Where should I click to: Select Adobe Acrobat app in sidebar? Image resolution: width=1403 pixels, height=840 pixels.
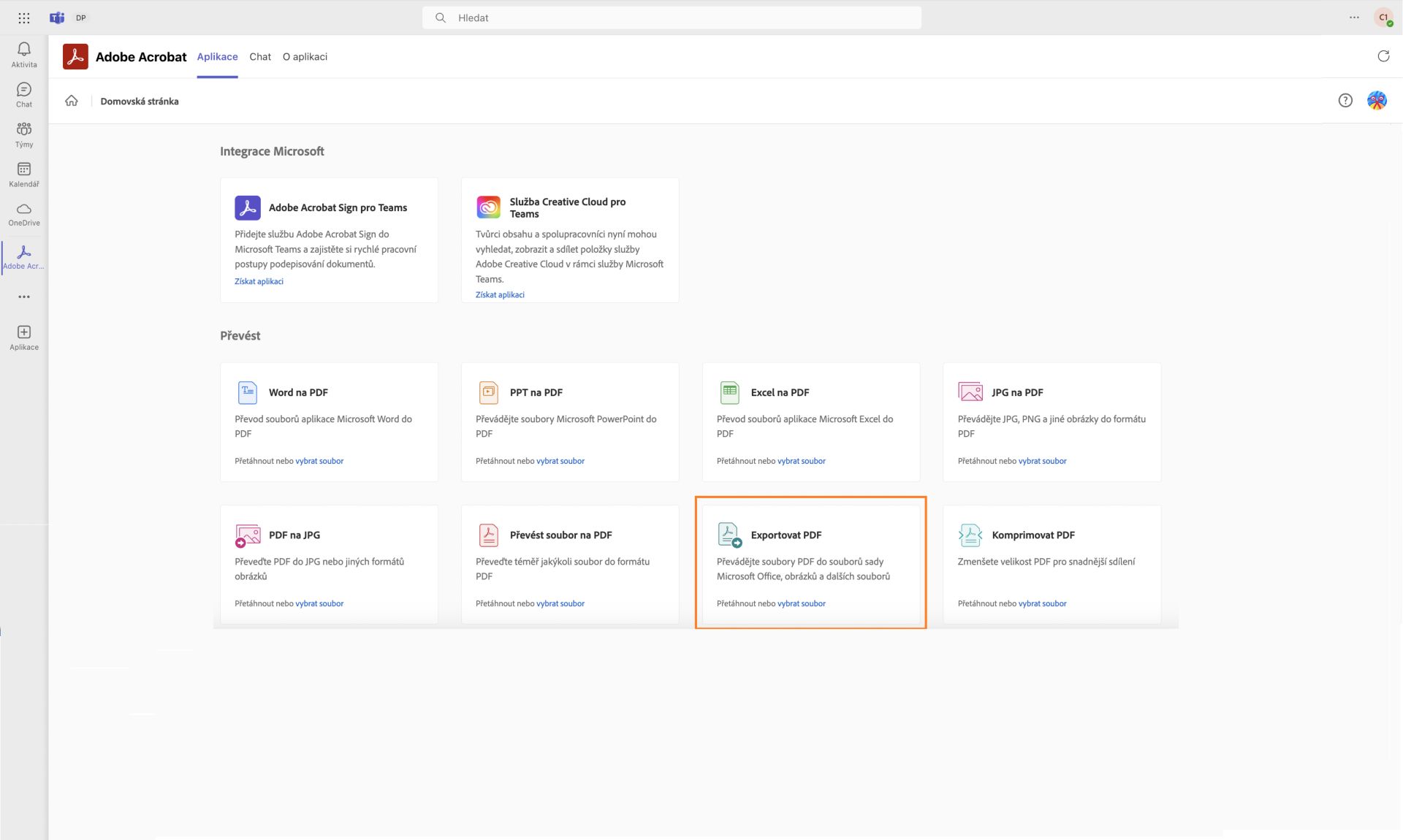pos(24,257)
